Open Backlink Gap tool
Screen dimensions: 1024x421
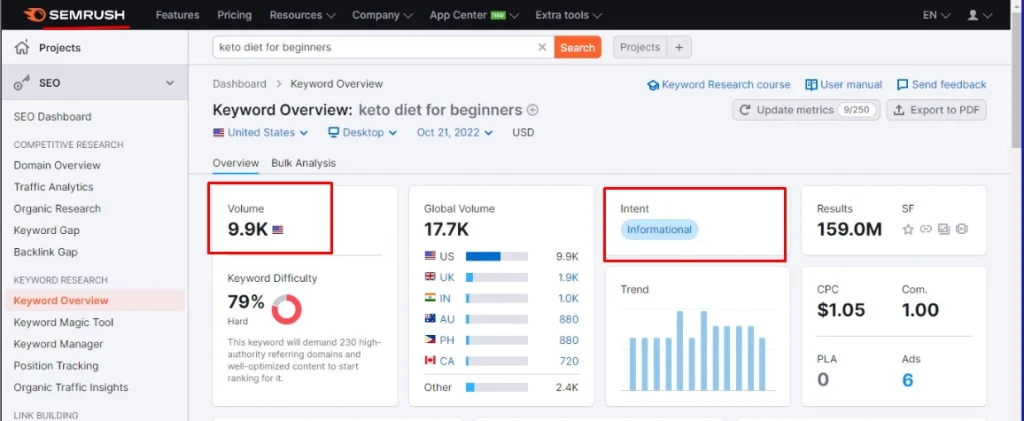[46, 252]
